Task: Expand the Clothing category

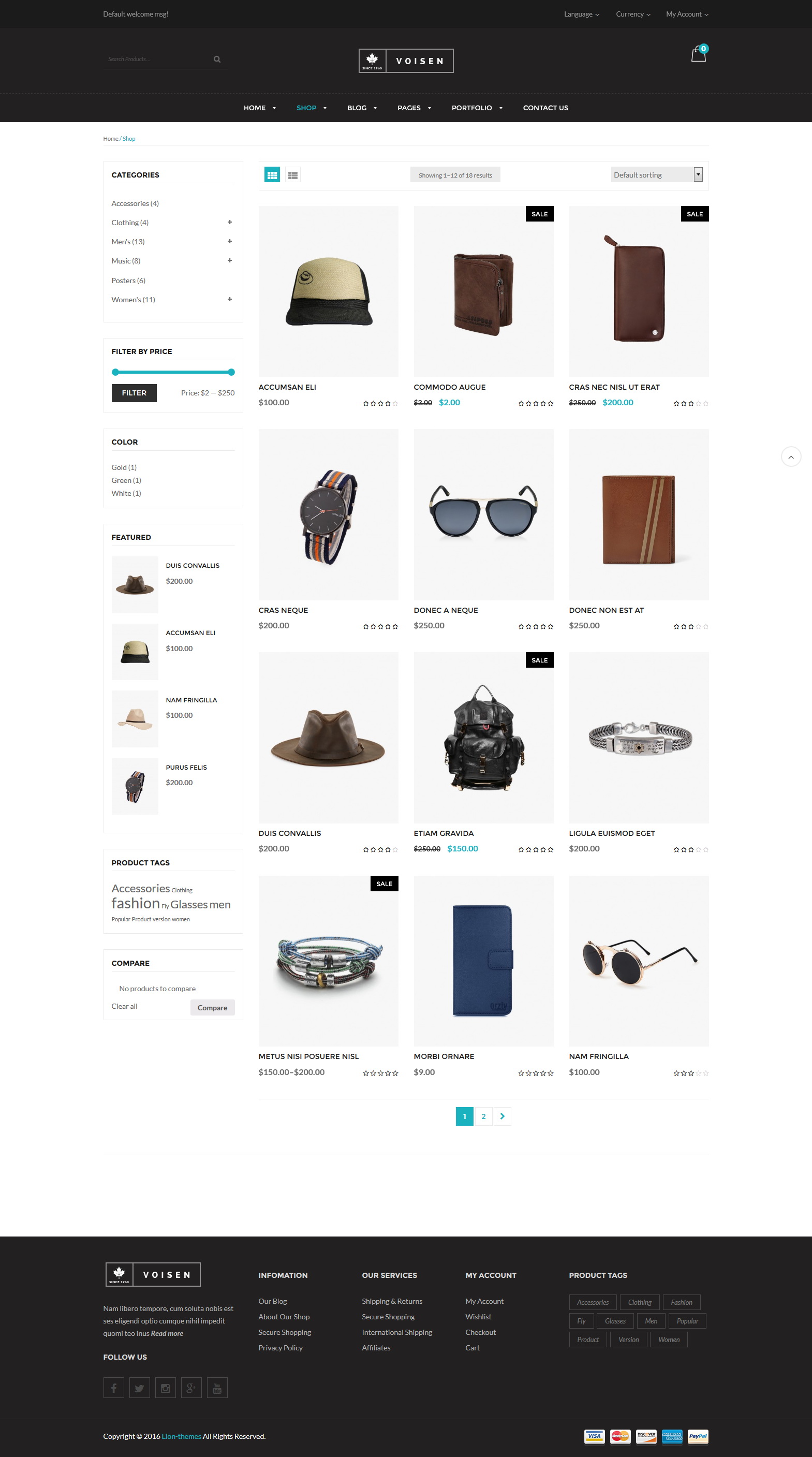Action: pos(230,222)
